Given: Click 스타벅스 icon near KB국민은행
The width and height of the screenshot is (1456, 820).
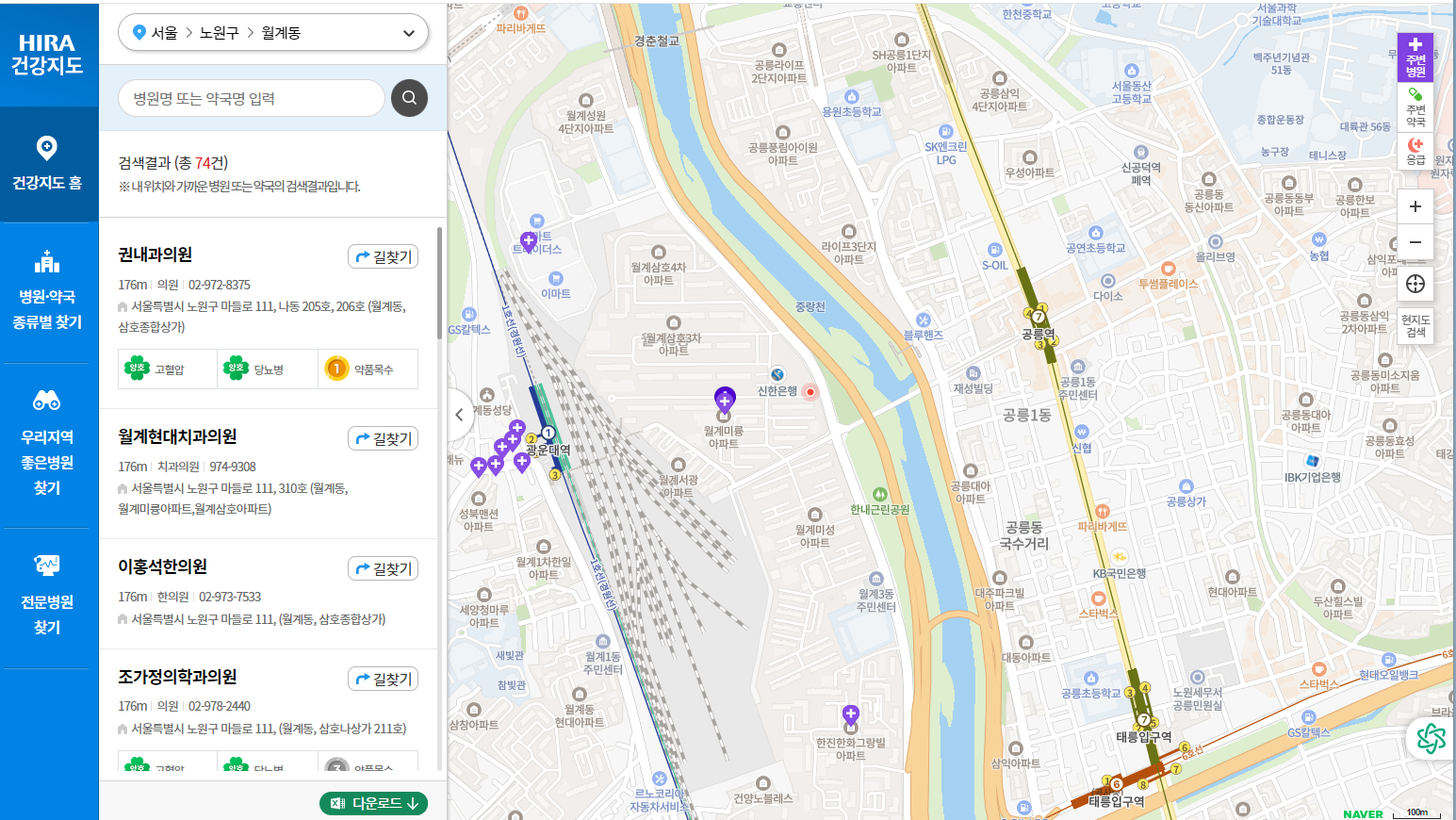Looking at the screenshot, I should tap(1098, 599).
